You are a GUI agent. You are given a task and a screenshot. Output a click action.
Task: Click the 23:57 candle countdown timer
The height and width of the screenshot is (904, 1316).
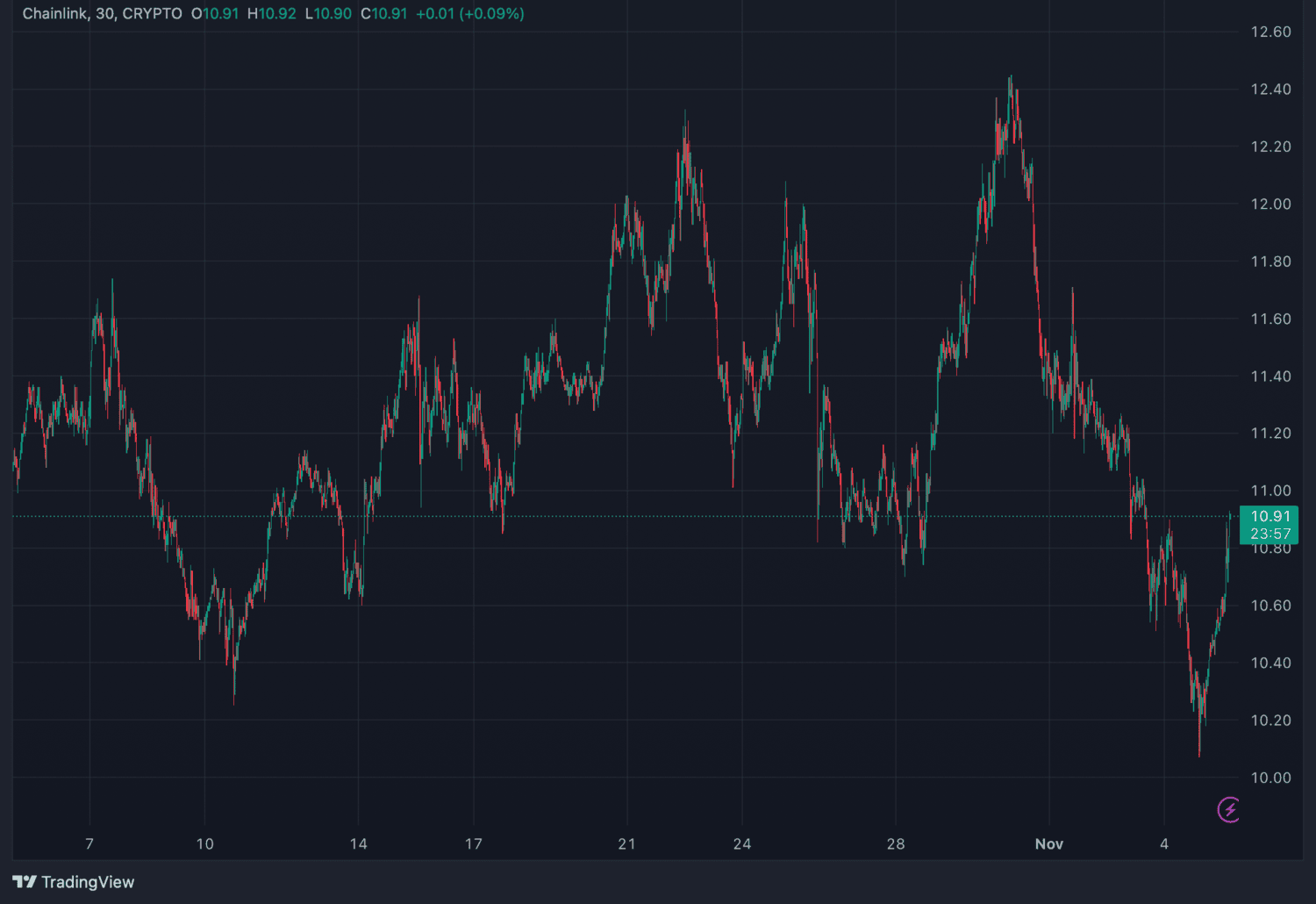1270,534
